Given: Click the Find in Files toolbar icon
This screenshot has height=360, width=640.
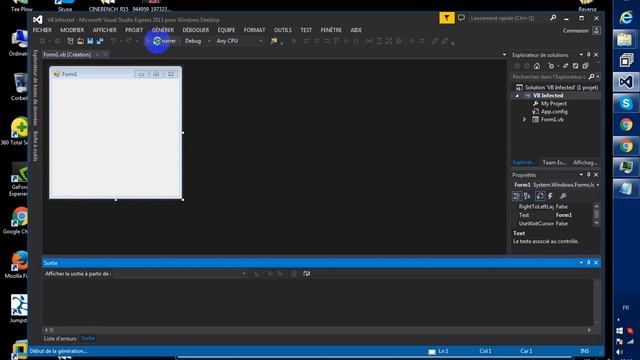Looking at the screenshot, I should point(274,41).
